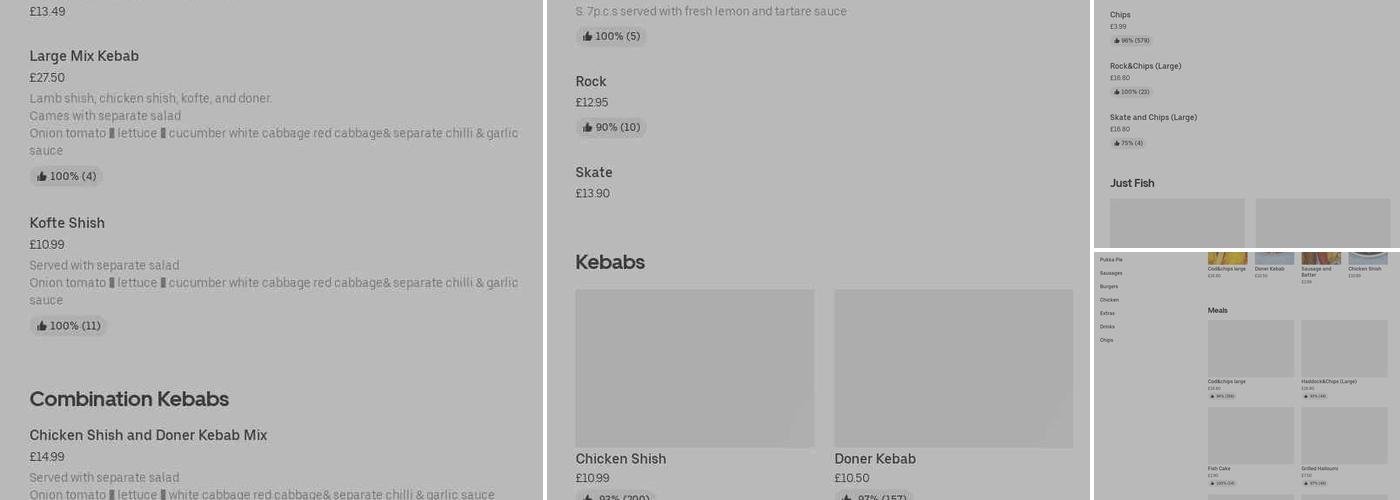
Task: Go to the Drinks category in the sidebar
Action: (x=1107, y=327)
